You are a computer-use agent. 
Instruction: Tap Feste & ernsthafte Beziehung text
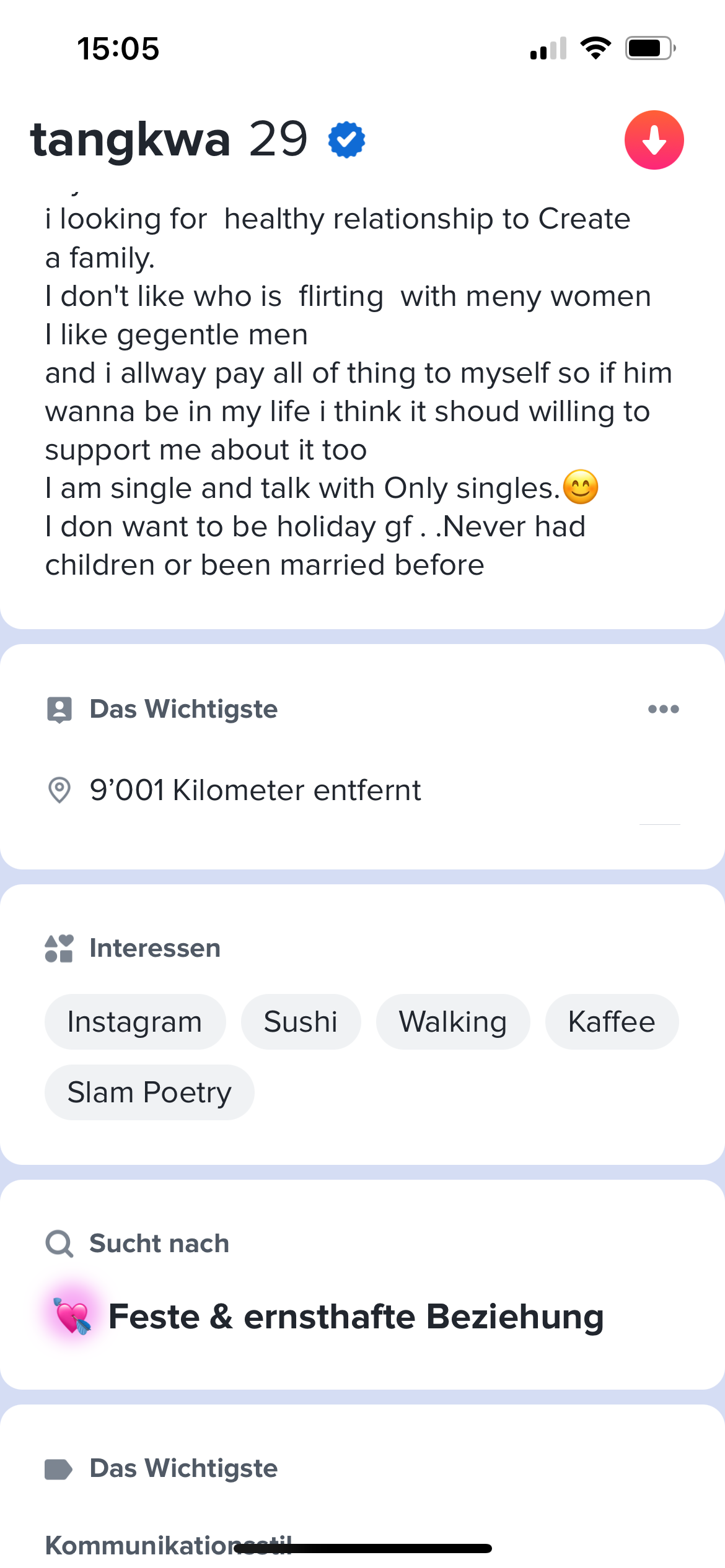[356, 1317]
